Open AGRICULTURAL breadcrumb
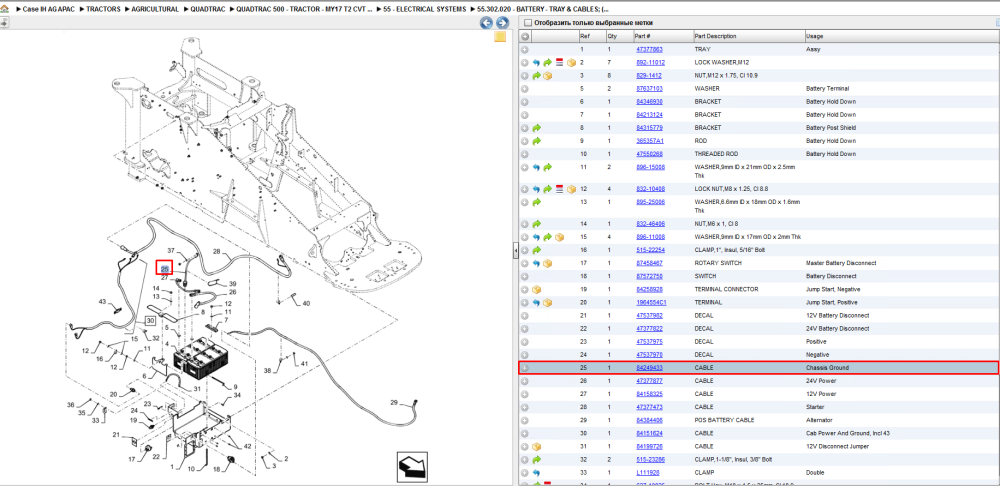Screen dimensions: 1000x486 coord(155,10)
